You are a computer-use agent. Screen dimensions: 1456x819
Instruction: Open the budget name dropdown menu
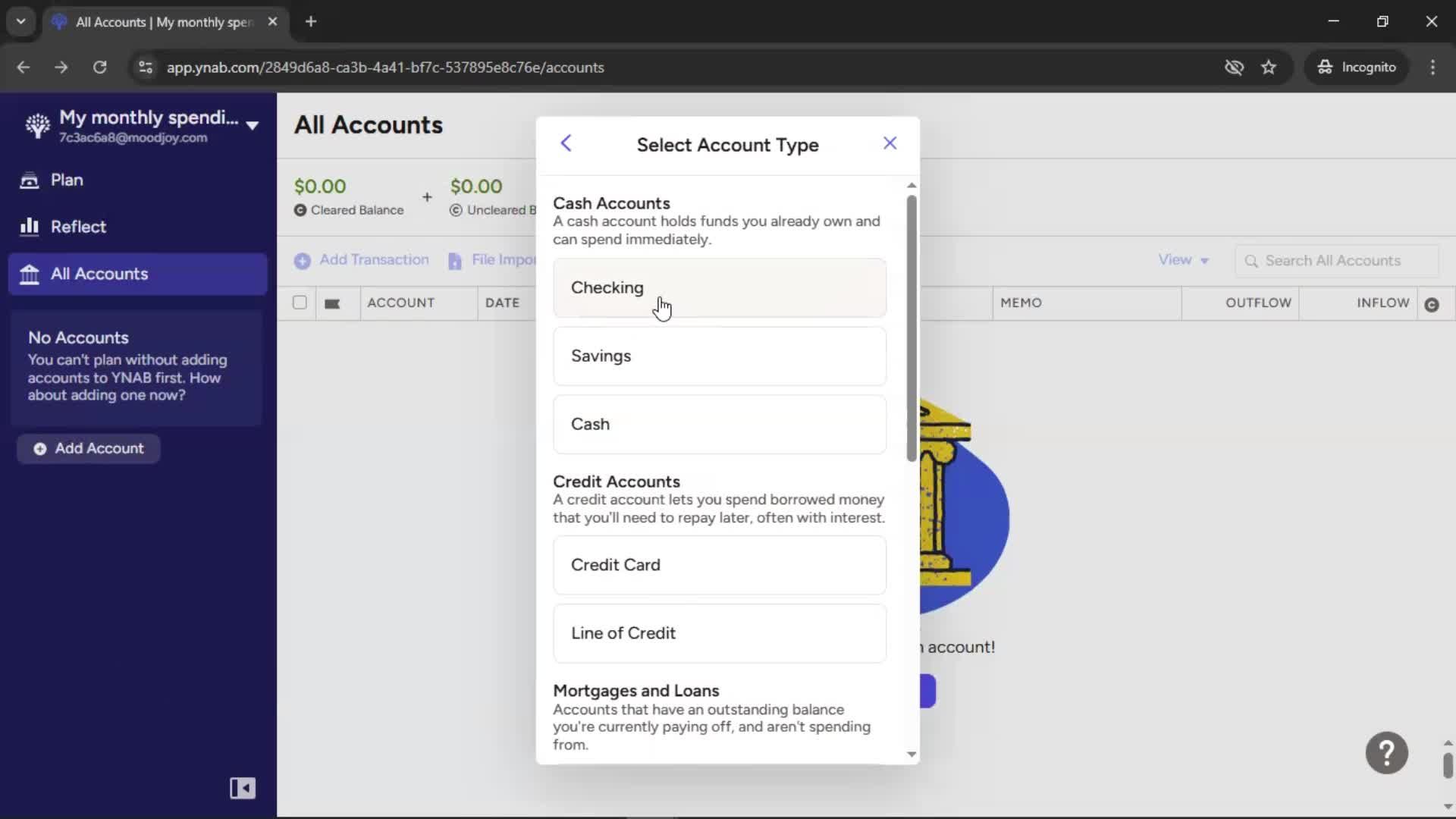253,125
